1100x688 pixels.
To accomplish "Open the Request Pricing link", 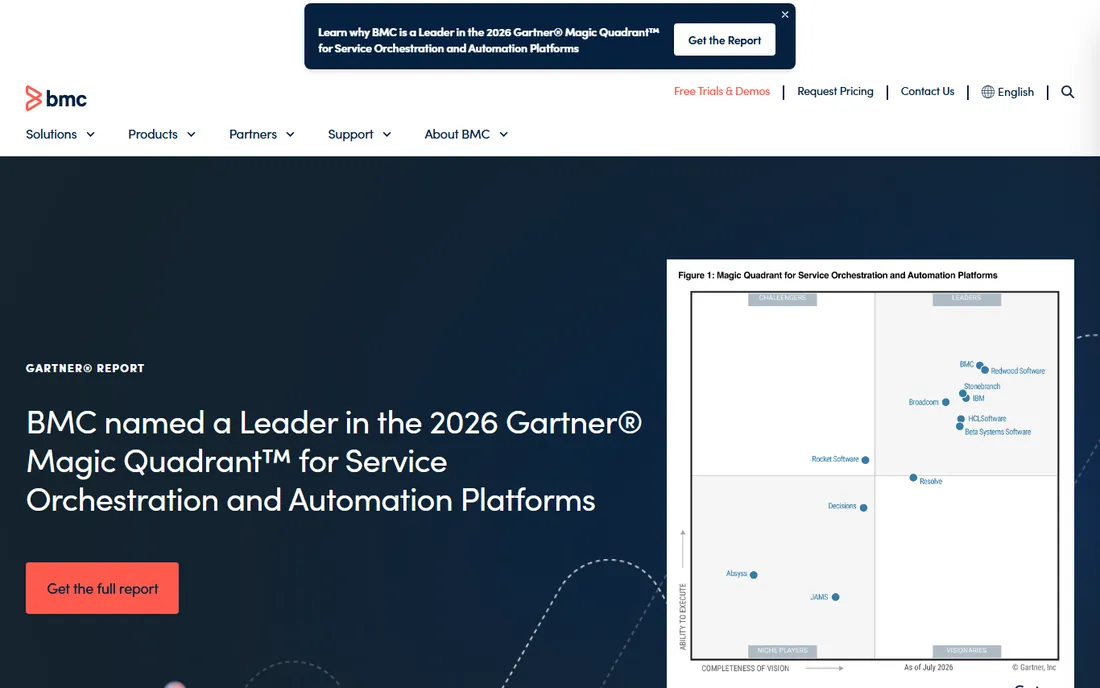I will point(835,91).
